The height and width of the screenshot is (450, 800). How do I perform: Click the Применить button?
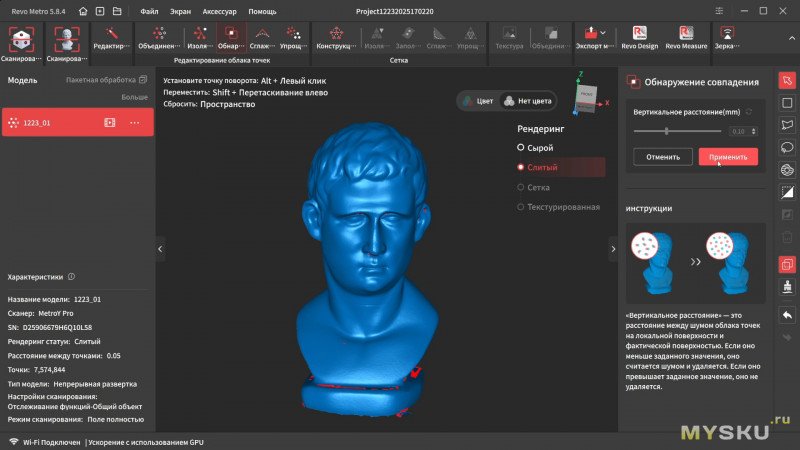(727, 157)
